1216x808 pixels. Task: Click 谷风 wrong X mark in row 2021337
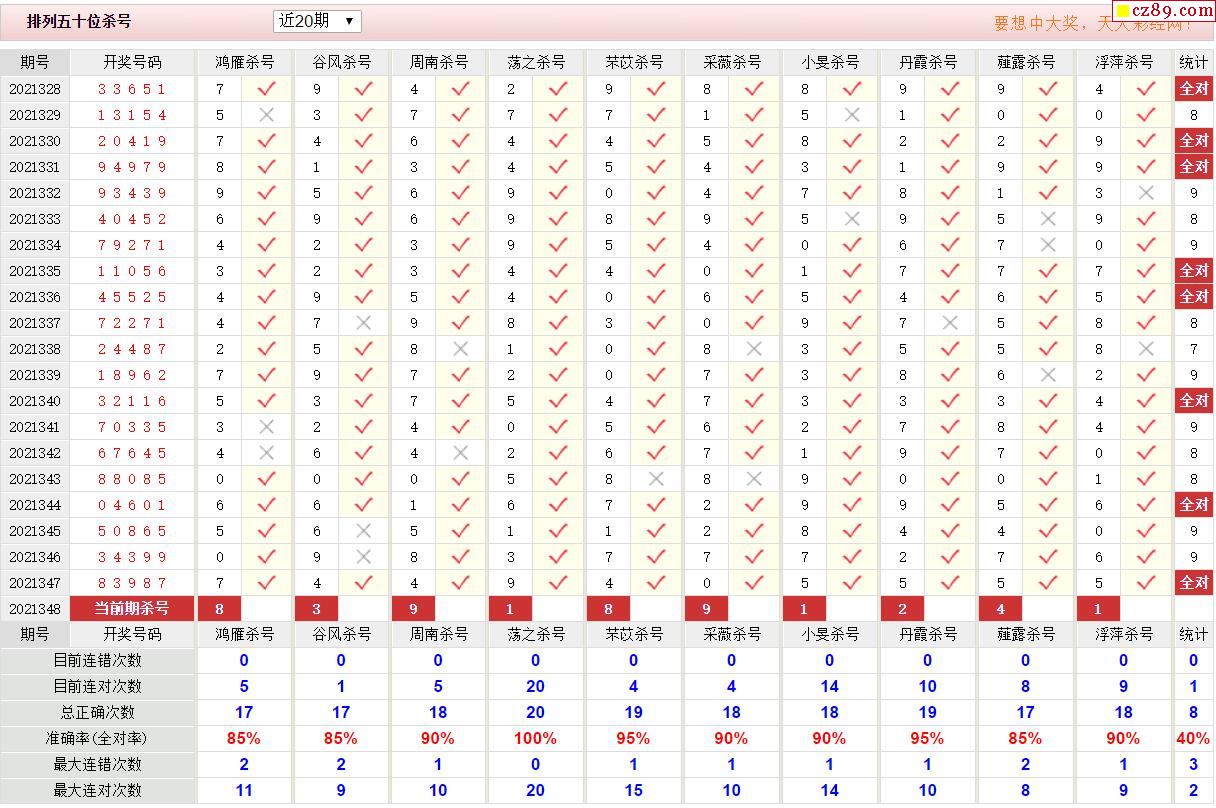(x=363, y=323)
